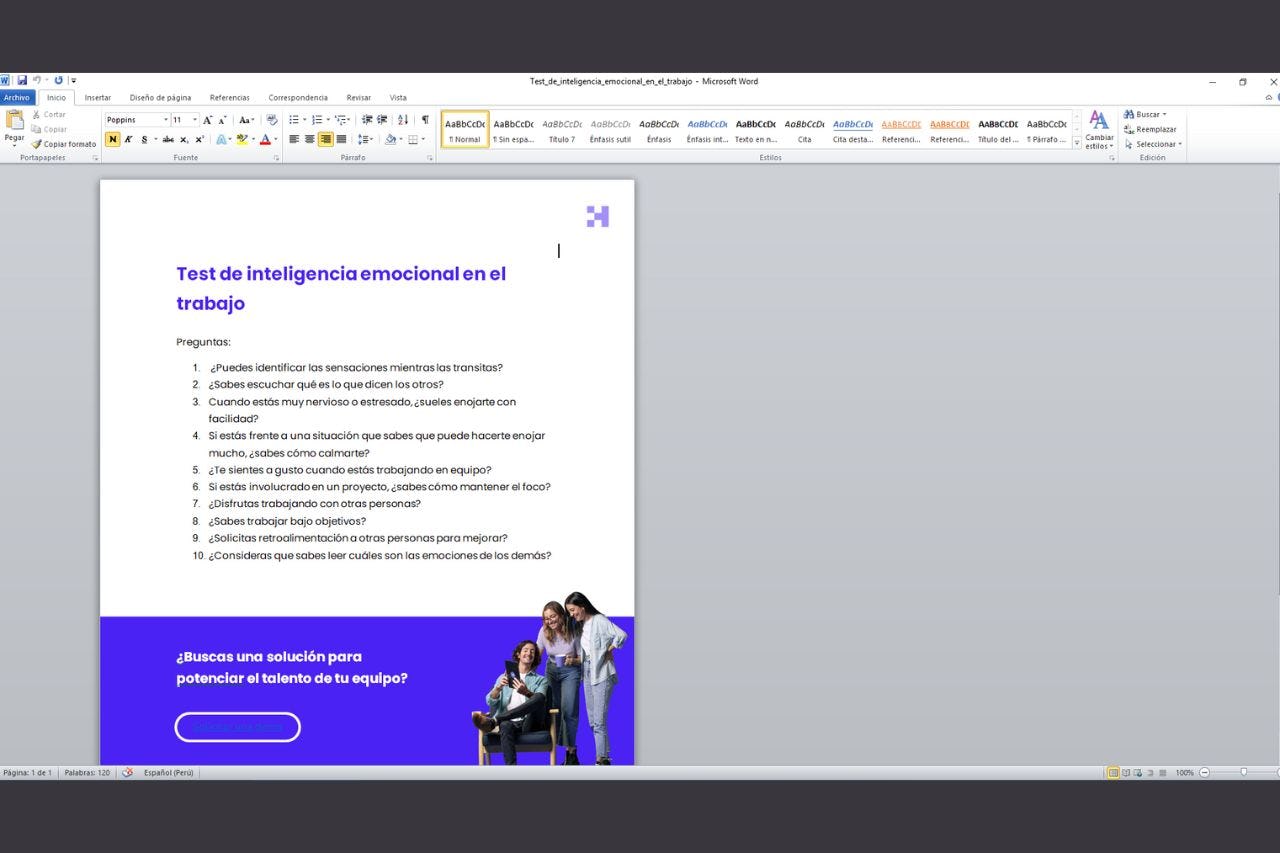The height and width of the screenshot is (853, 1280).
Task: Enable justified paragraph alignment
Action: click(x=340, y=139)
